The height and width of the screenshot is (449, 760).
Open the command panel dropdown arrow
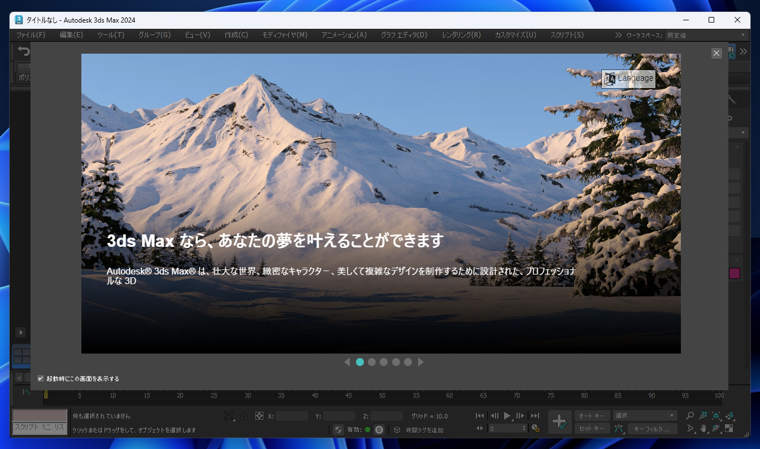[x=743, y=132]
